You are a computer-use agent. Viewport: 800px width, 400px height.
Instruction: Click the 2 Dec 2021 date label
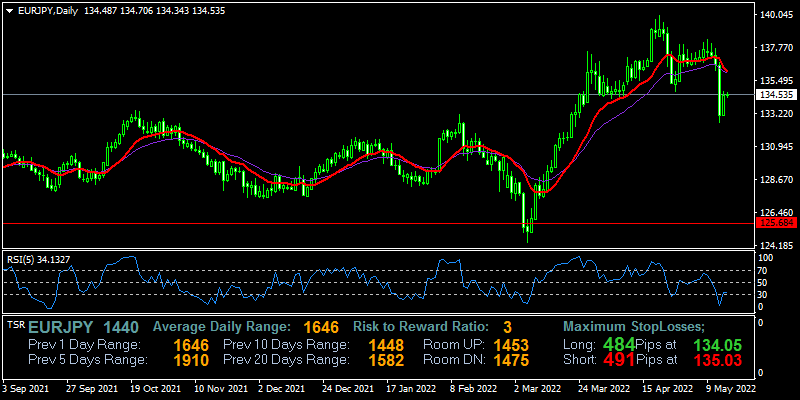282,389
